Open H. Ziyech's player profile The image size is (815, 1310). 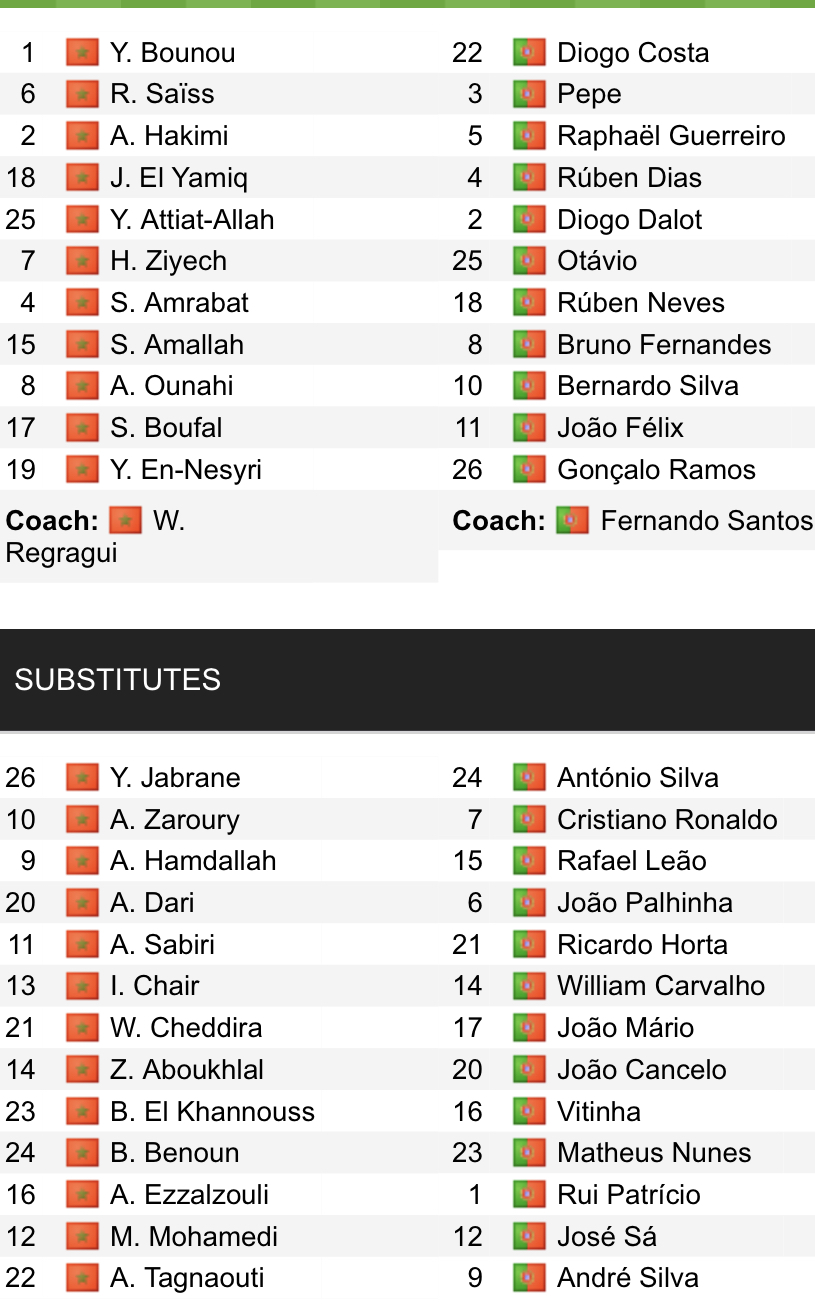tap(168, 261)
